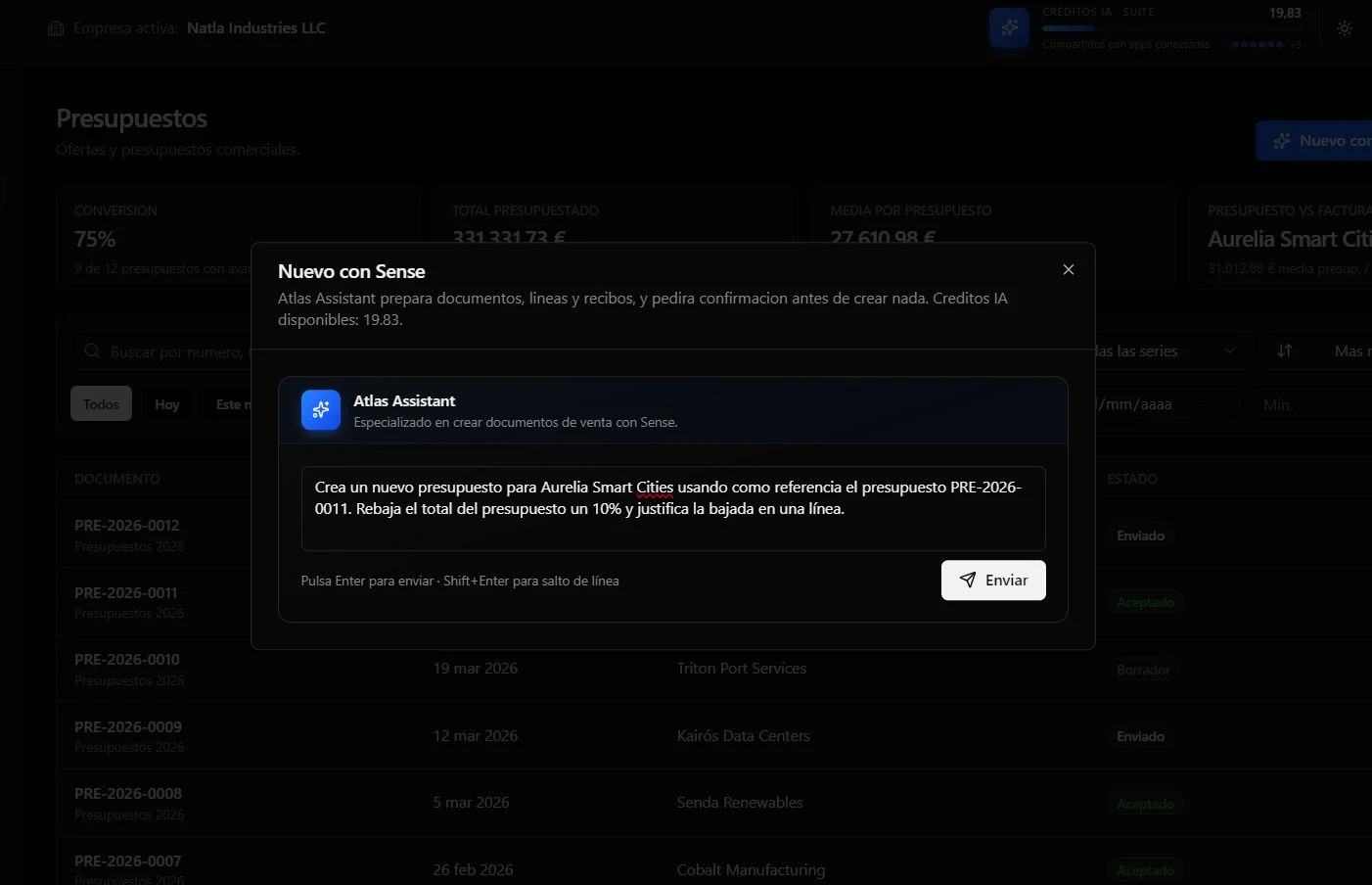Click Enviado badge of PRE-2026-0012
This screenshot has height=885, width=1372.
click(1140, 536)
